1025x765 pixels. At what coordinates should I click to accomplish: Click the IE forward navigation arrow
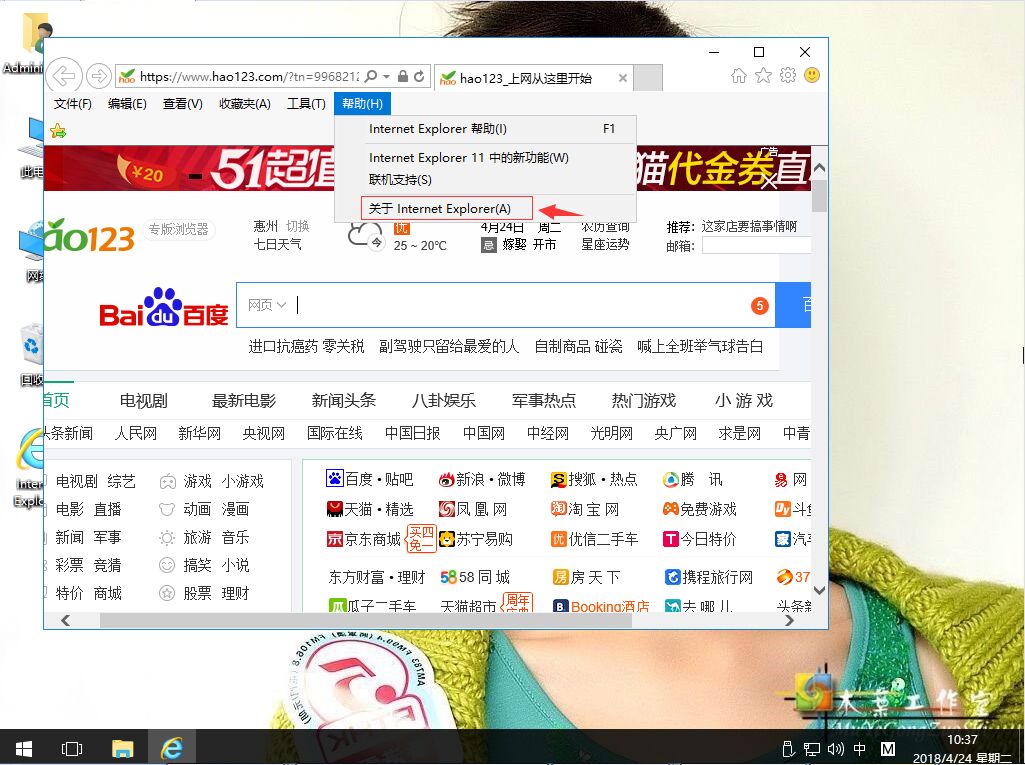pos(99,76)
